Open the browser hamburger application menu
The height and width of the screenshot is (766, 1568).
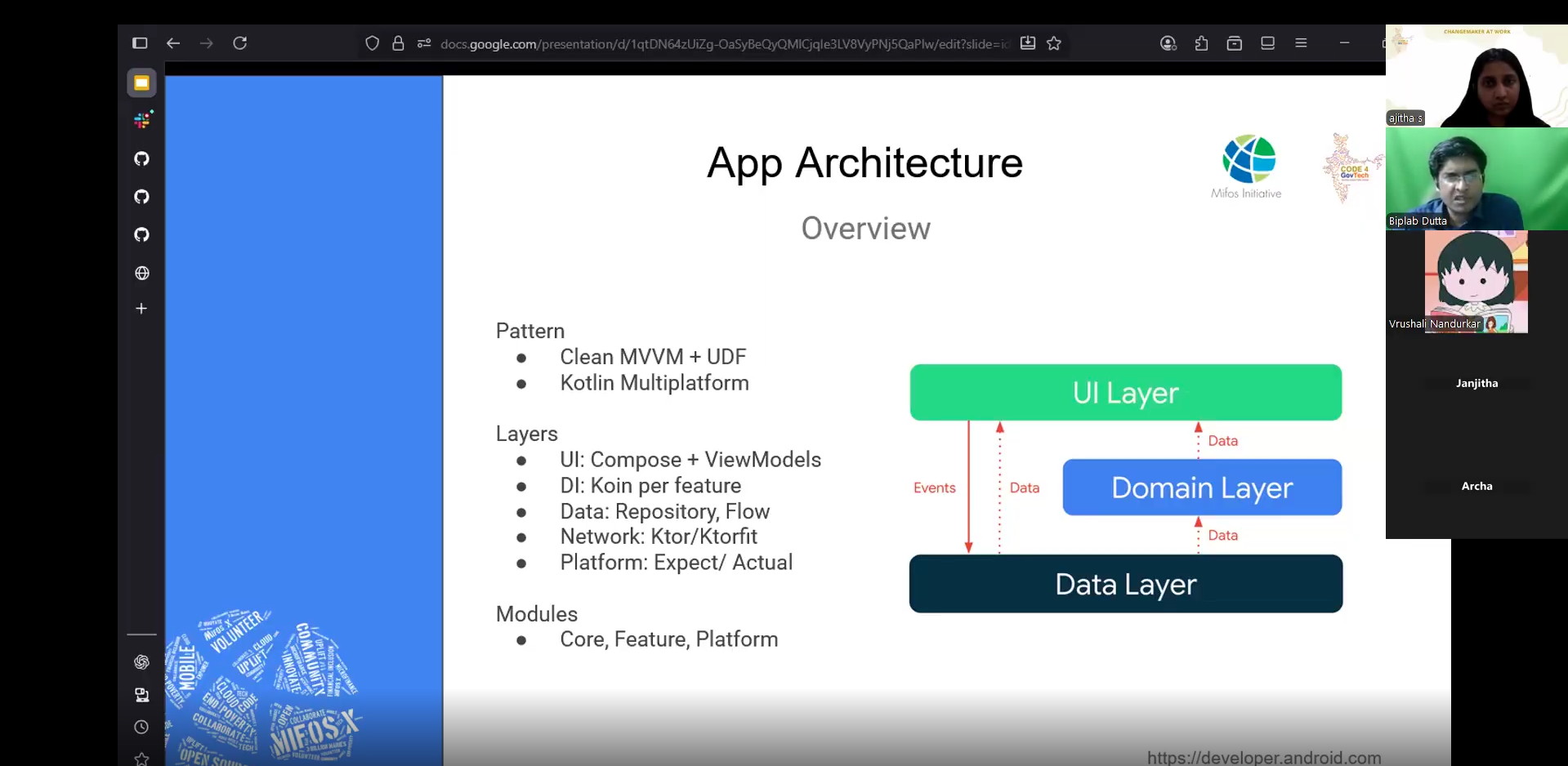pyautogui.click(x=1301, y=43)
